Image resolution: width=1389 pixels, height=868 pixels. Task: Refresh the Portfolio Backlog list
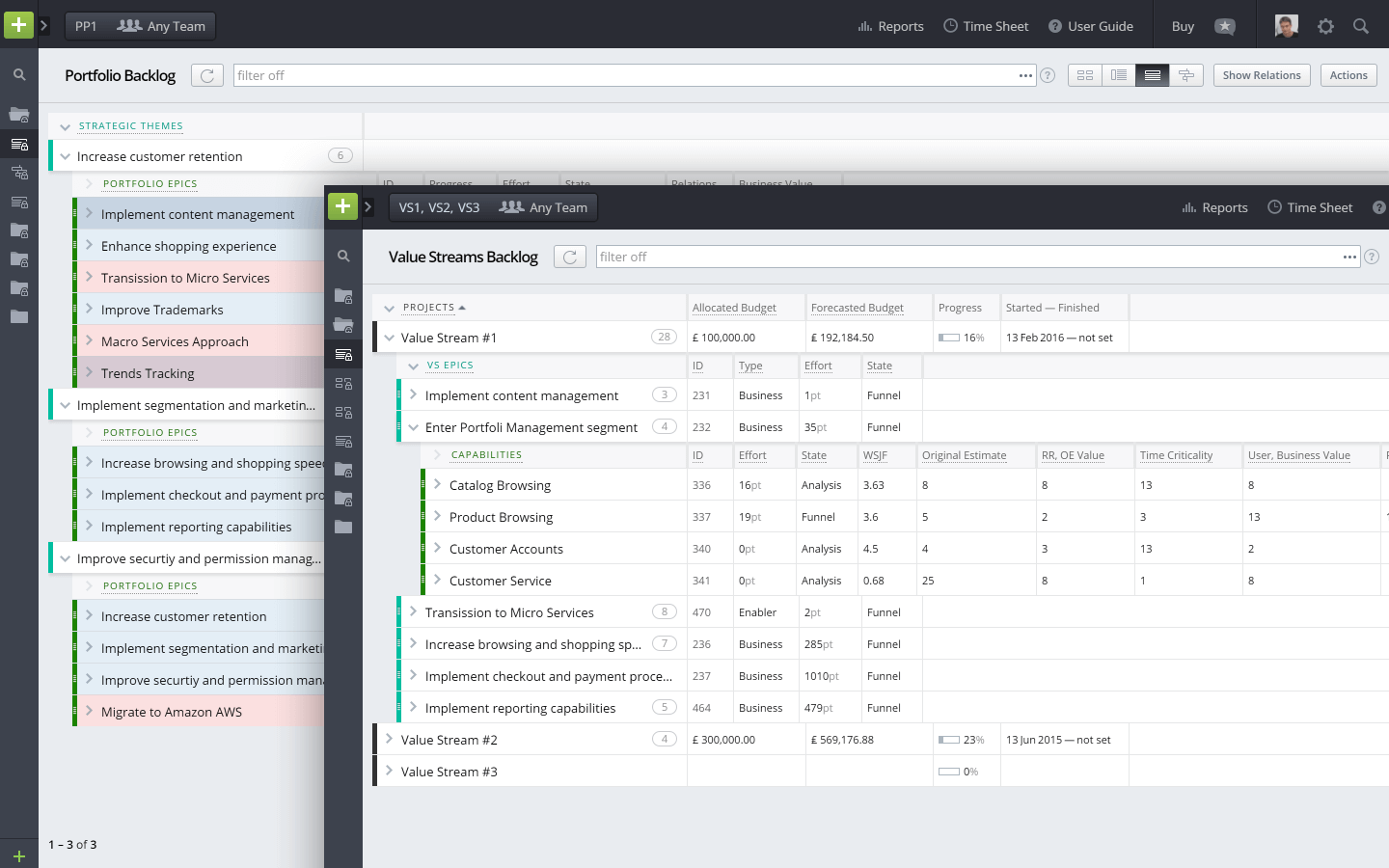tap(207, 75)
